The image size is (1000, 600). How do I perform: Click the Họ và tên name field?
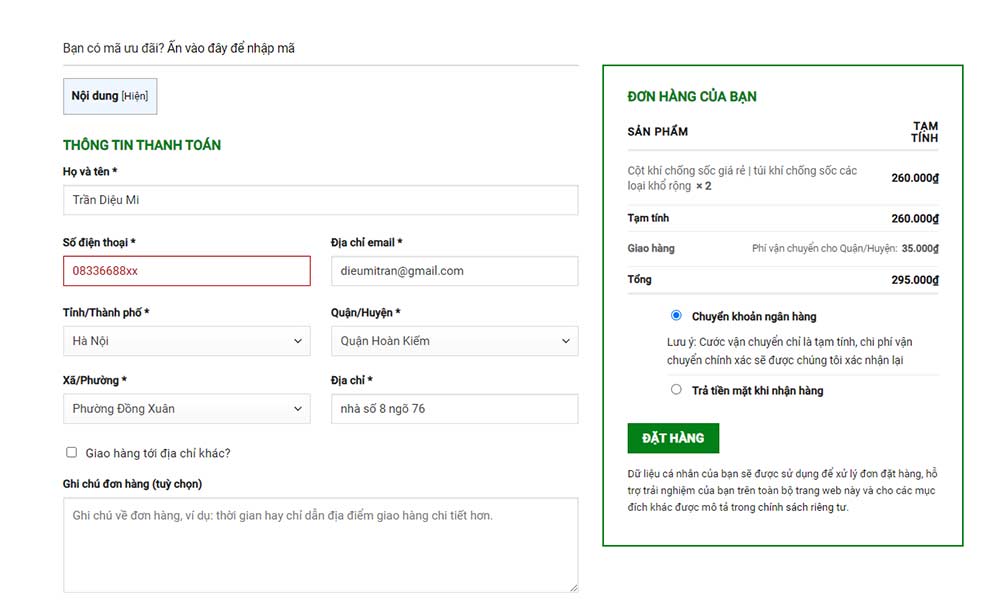(x=320, y=200)
